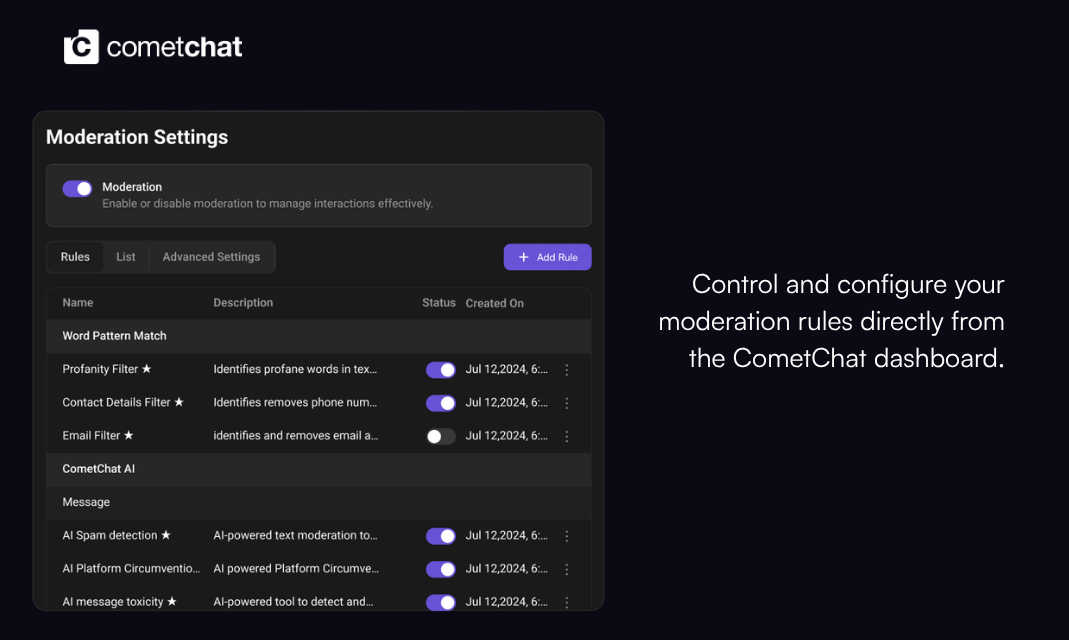Click Email Filter created date cell
The height and width of the screenshot is (640, 1069).
[507, 436]
